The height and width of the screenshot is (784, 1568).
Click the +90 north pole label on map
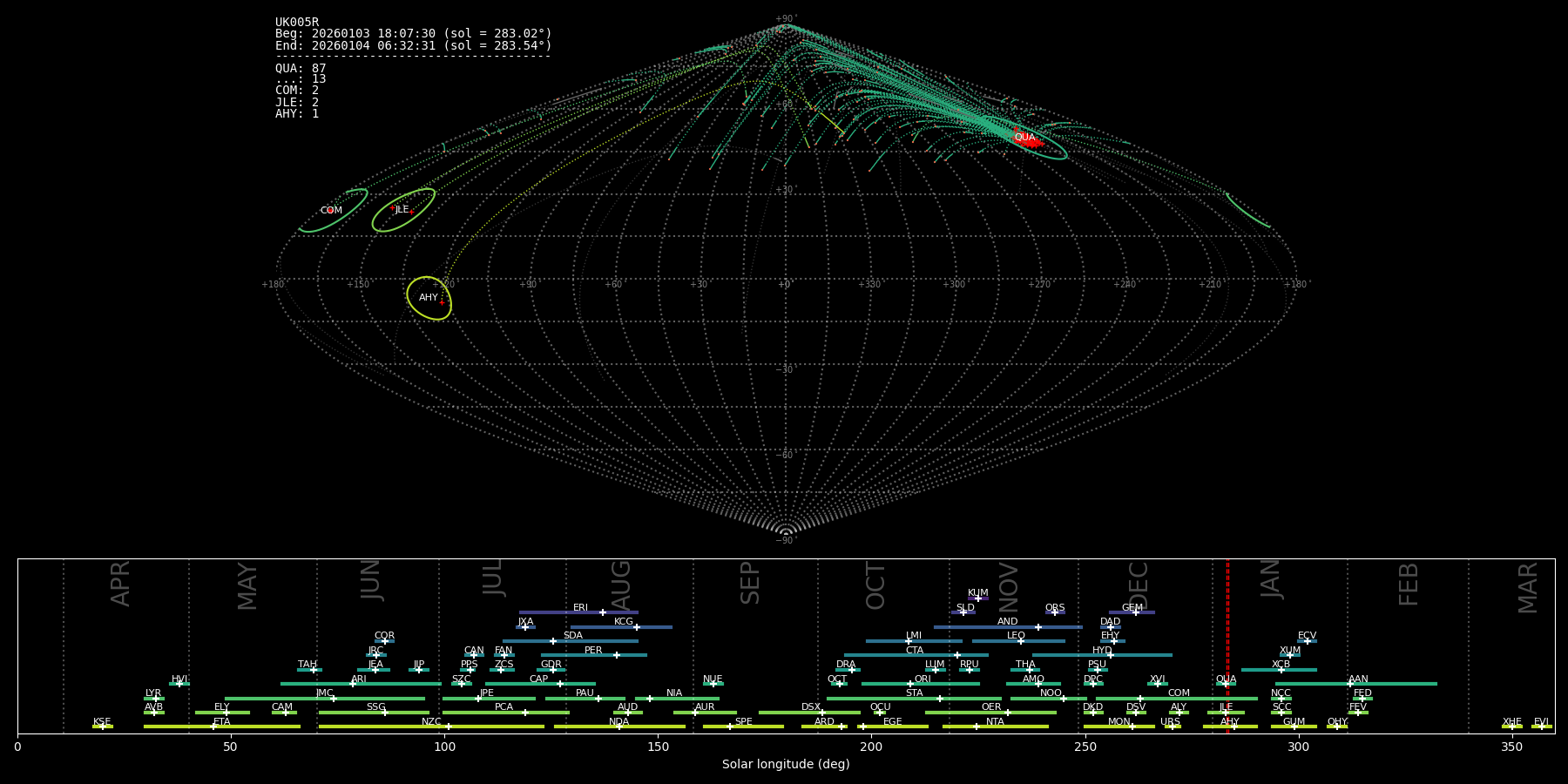coord(785,19)
